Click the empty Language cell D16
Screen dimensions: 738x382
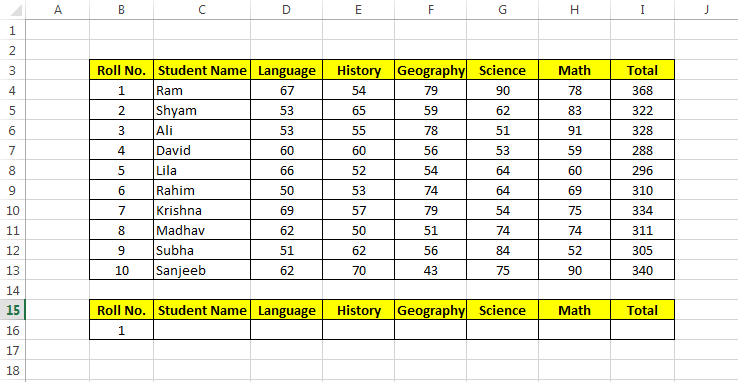tap(286, 330)
